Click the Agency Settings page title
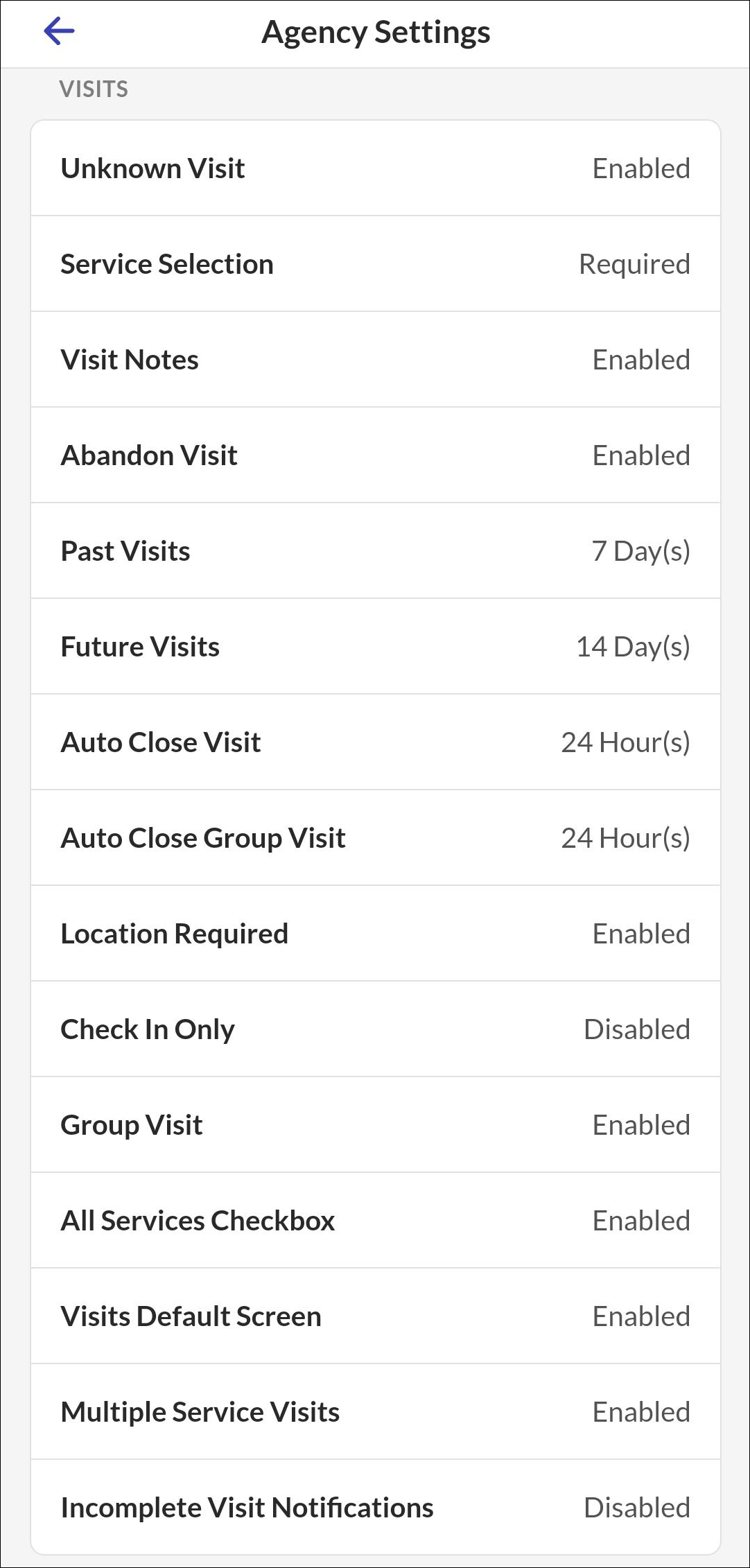Viewport: 750px width, 1568px height. coord(376,33)
